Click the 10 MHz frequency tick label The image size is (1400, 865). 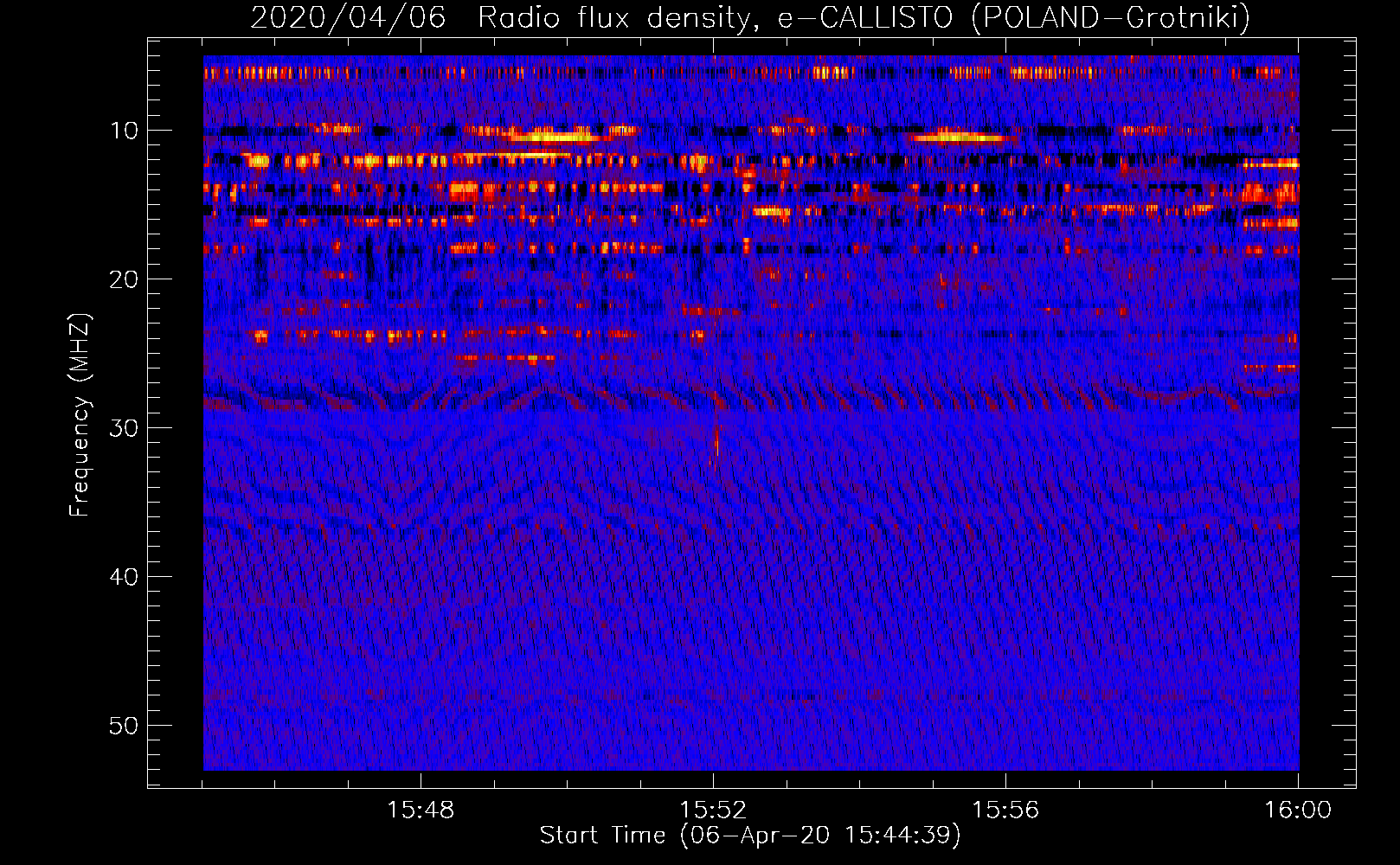tap(125, 131)
